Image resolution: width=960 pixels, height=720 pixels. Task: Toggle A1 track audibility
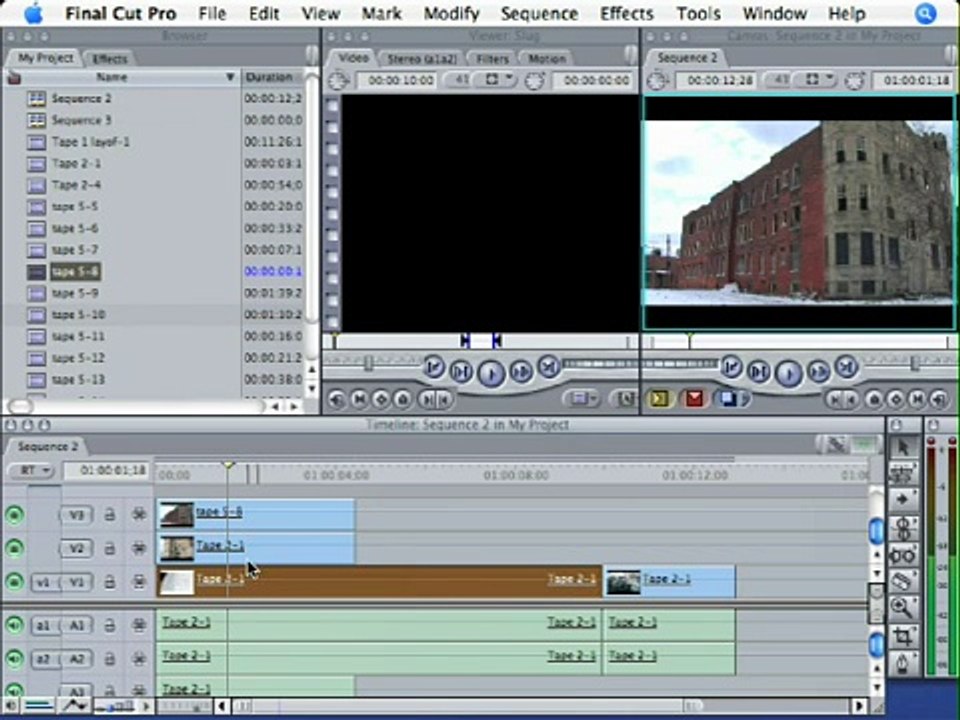pos(14,625)
